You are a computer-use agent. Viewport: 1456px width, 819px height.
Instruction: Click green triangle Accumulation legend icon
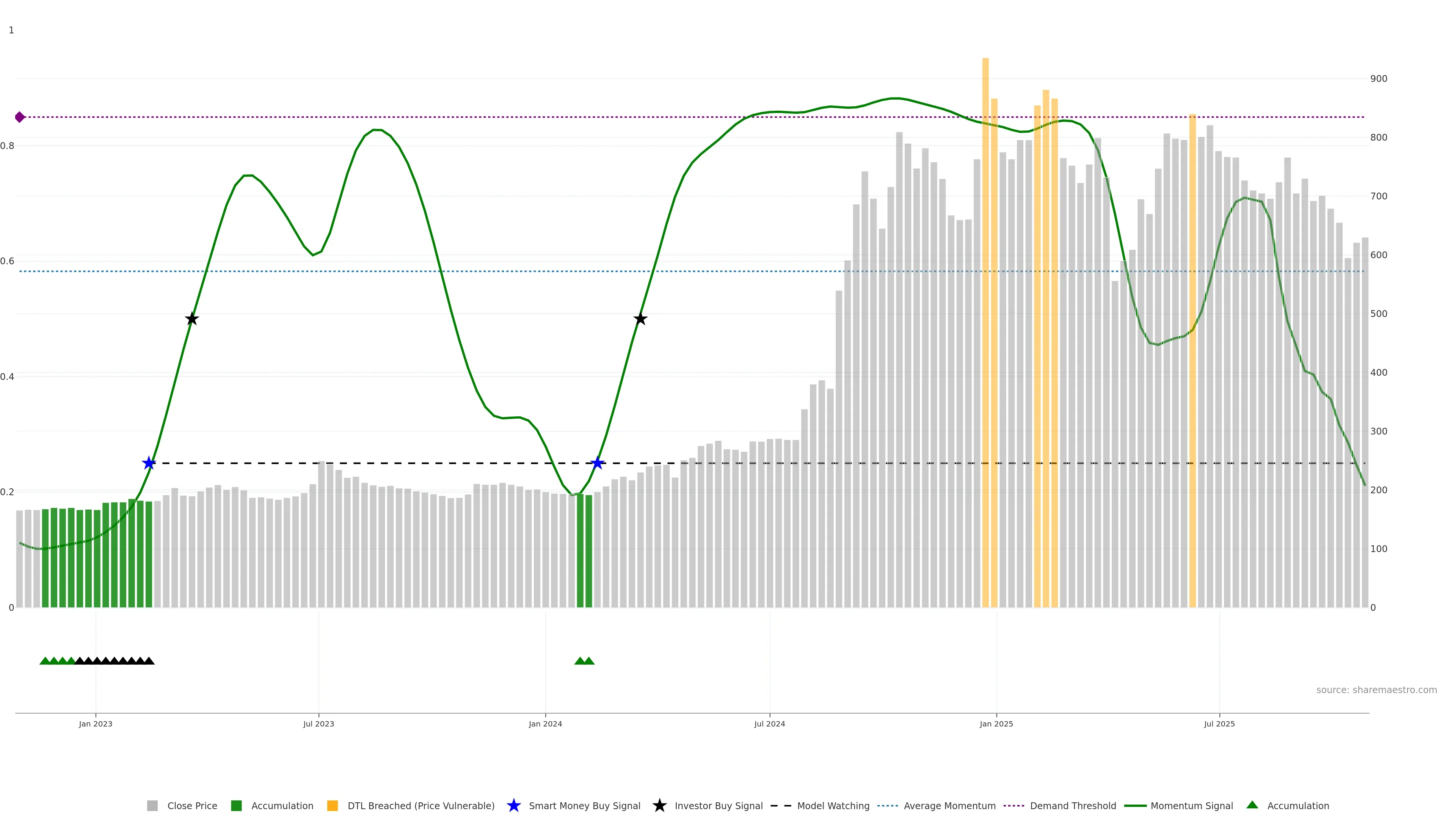1252,805
